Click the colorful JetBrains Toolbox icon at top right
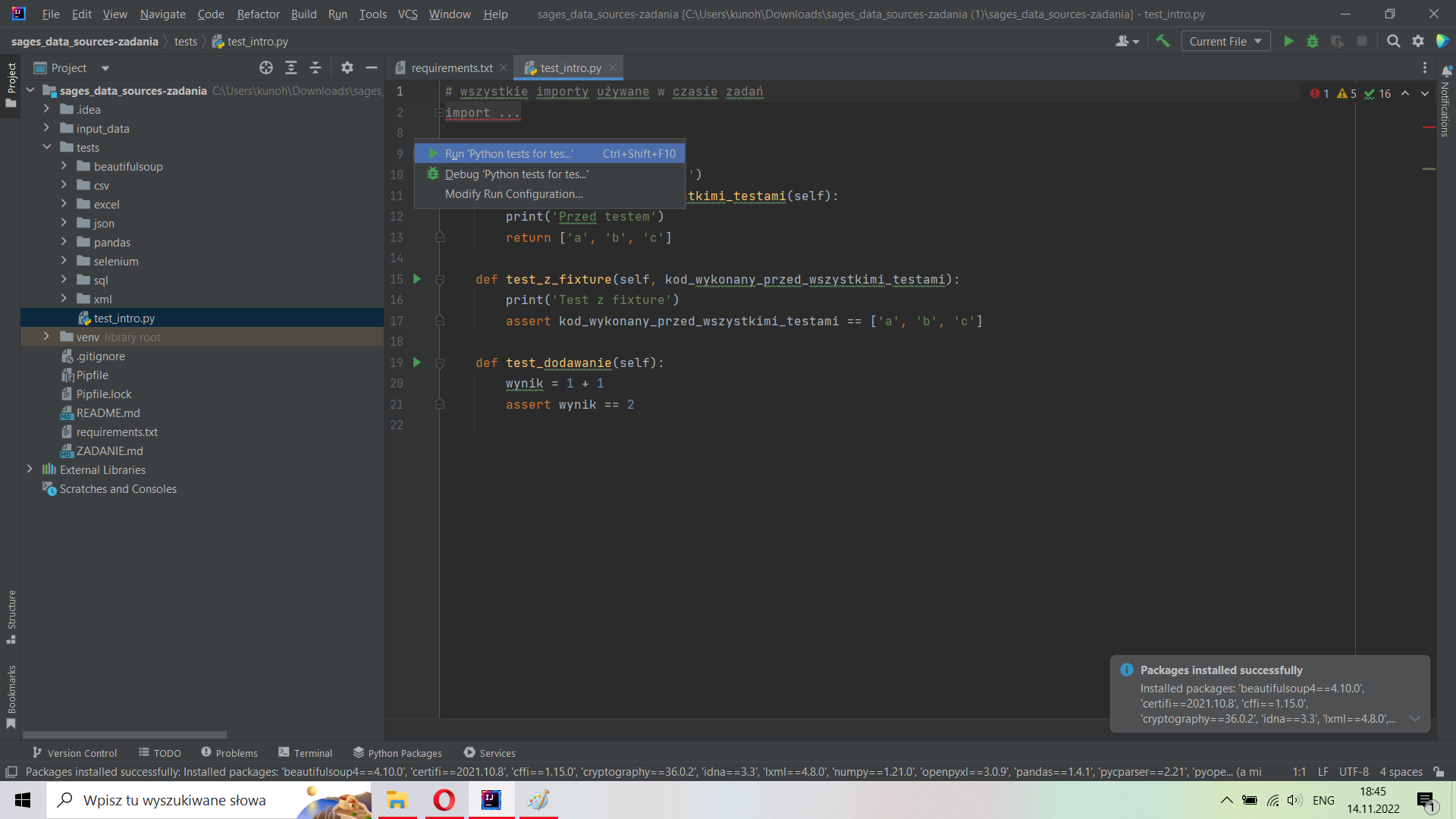1456x819 pixels. [1442, 41]
